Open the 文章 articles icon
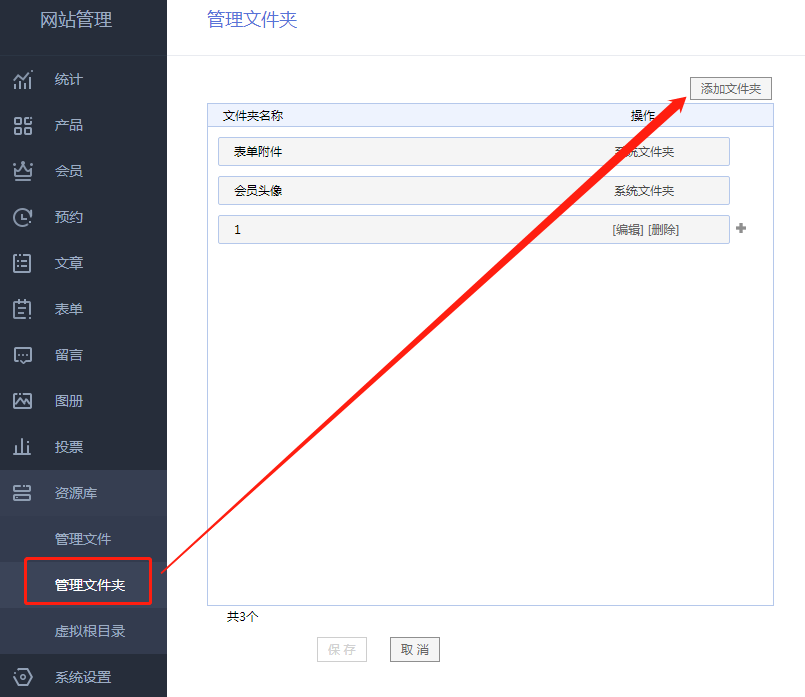Image resolution: width=805 pixels, height=697 pixels. (22, 263)
